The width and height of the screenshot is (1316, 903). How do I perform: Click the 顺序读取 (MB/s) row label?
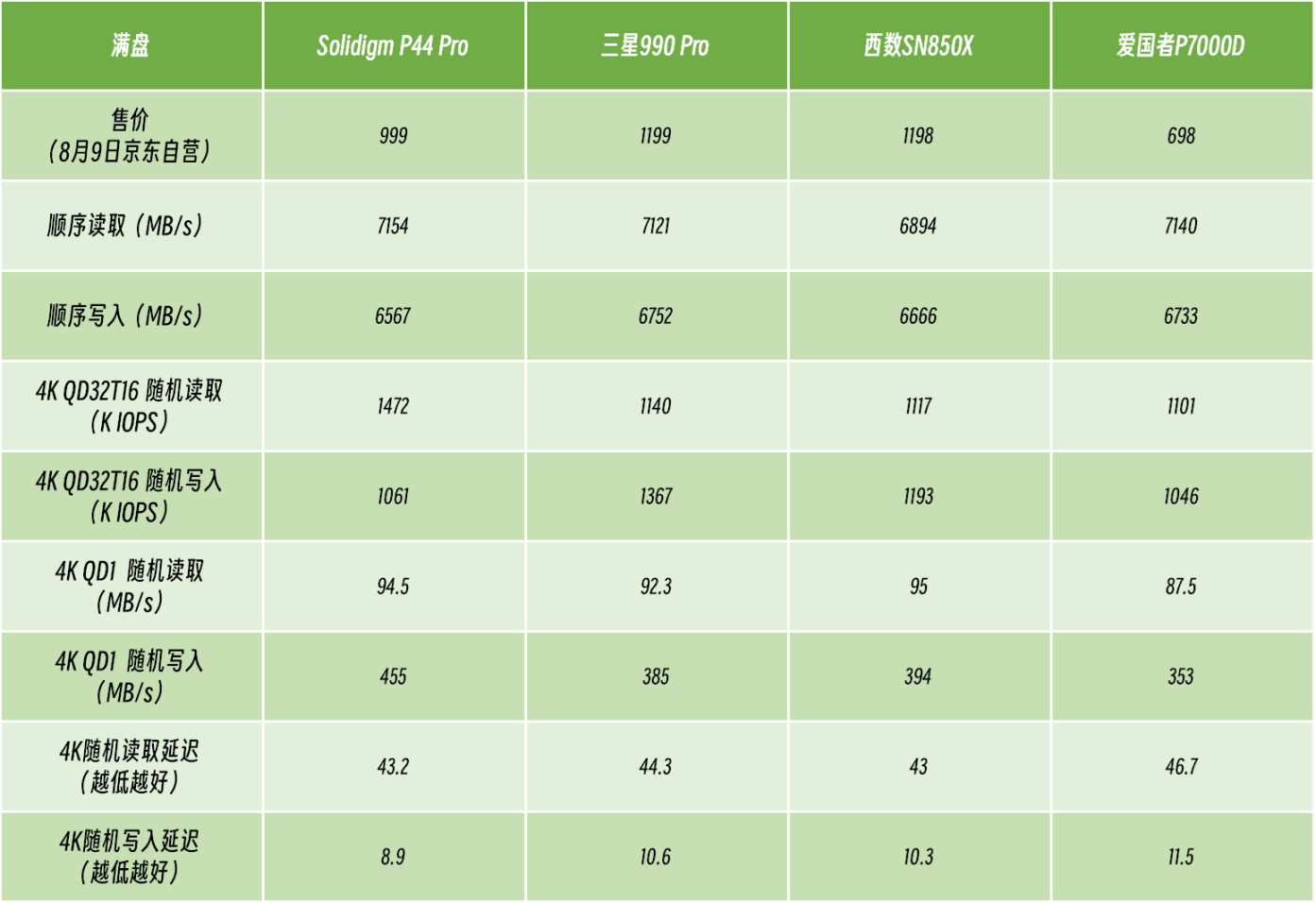pyautogui.click(x=126, y=226)
